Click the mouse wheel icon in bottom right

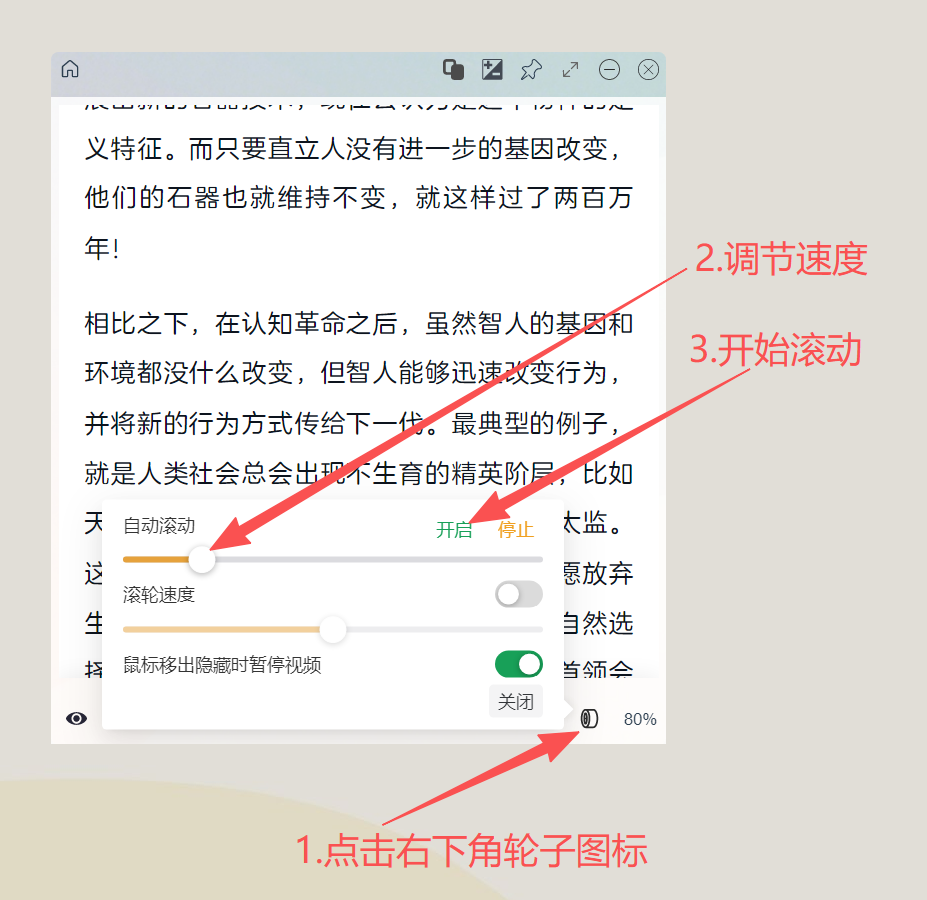588,718
